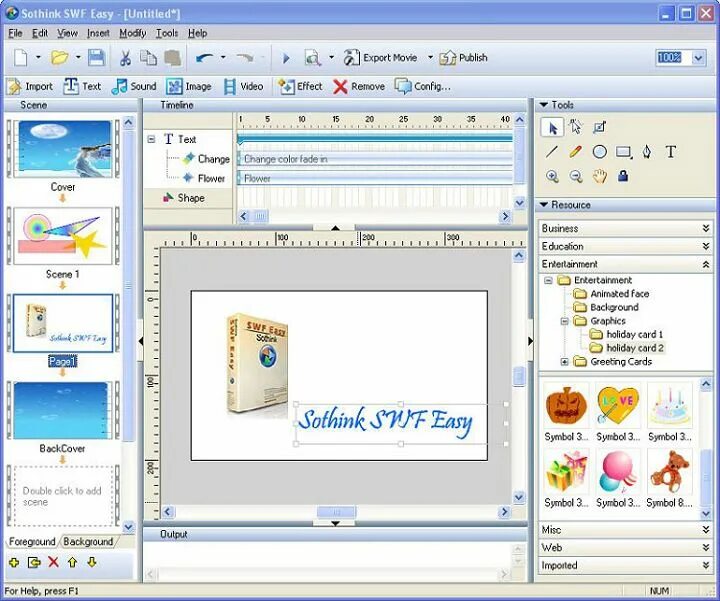The width and height of the screenshot is (720, 601).
Task: Select the Transform tool
Action: (599, 127)
